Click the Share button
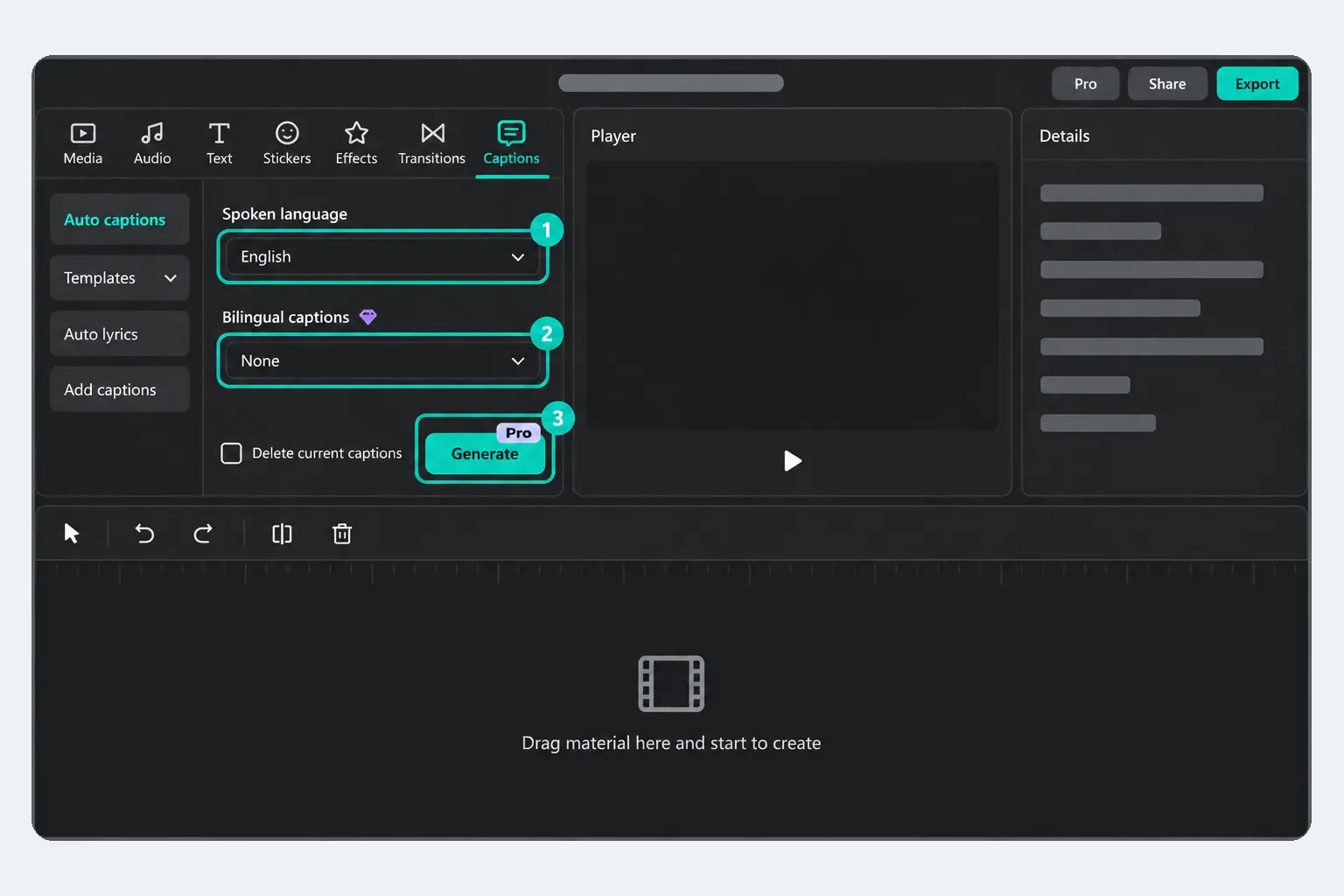The height and width of the screenshot is (896, 1344). pos(1167,84)
